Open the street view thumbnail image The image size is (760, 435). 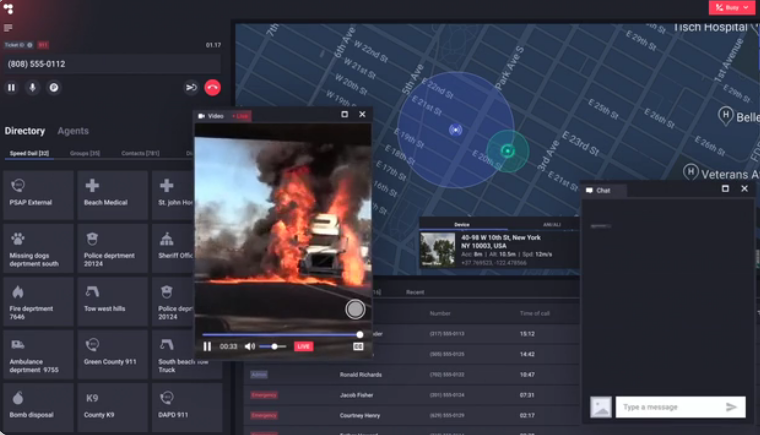438,250
